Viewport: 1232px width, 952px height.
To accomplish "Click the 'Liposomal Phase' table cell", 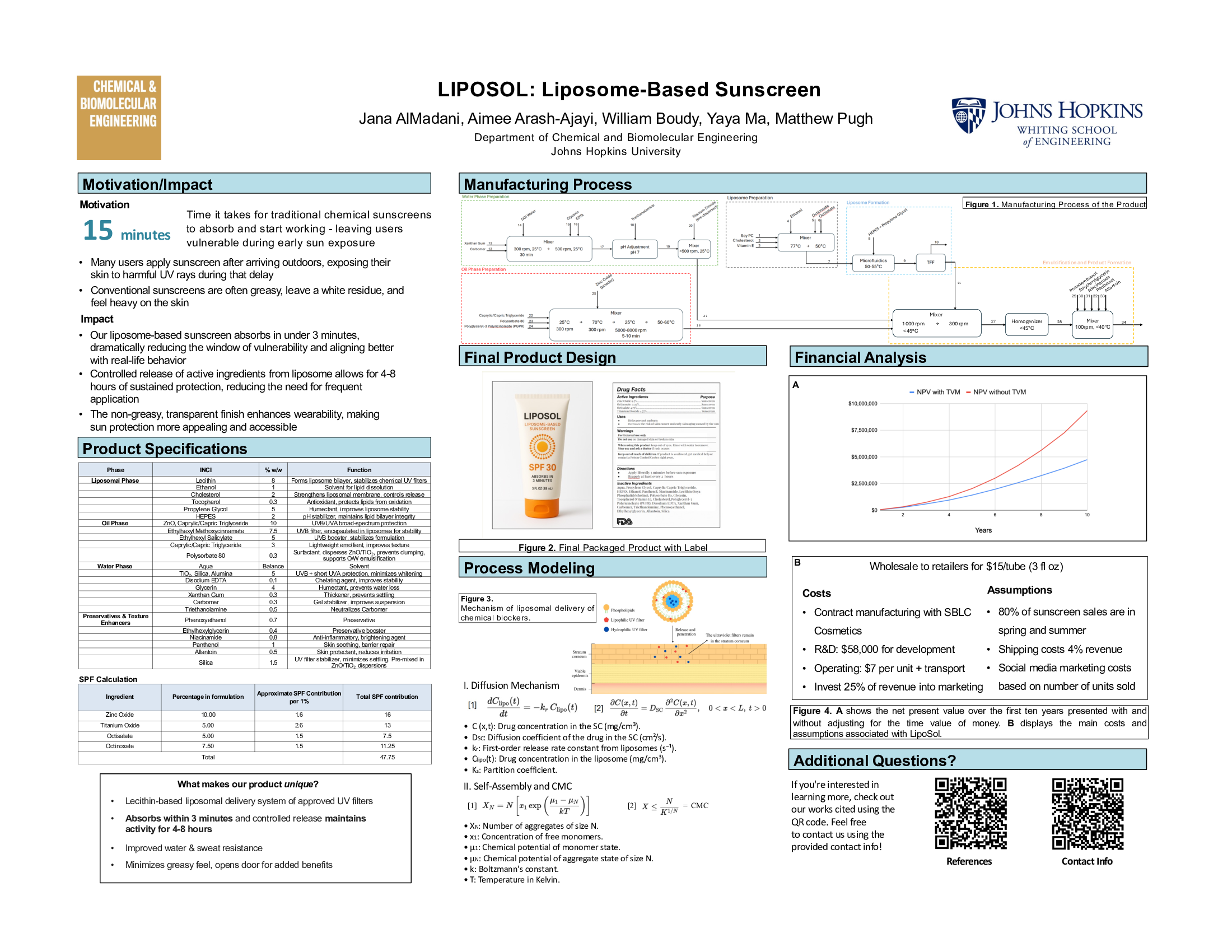I will coord(116,480).
